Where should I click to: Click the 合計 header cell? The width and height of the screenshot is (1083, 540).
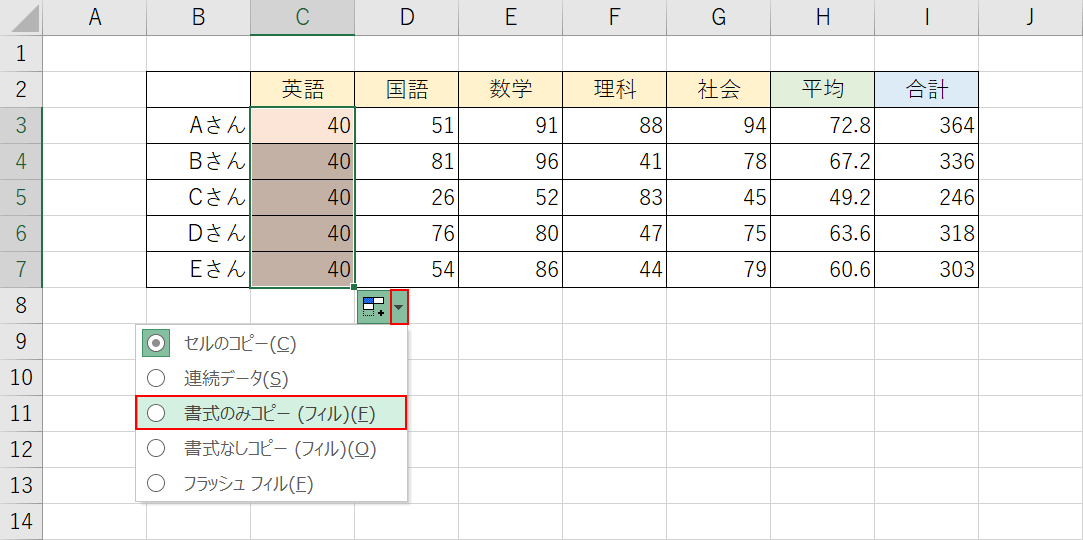click(x=926, y=89)
